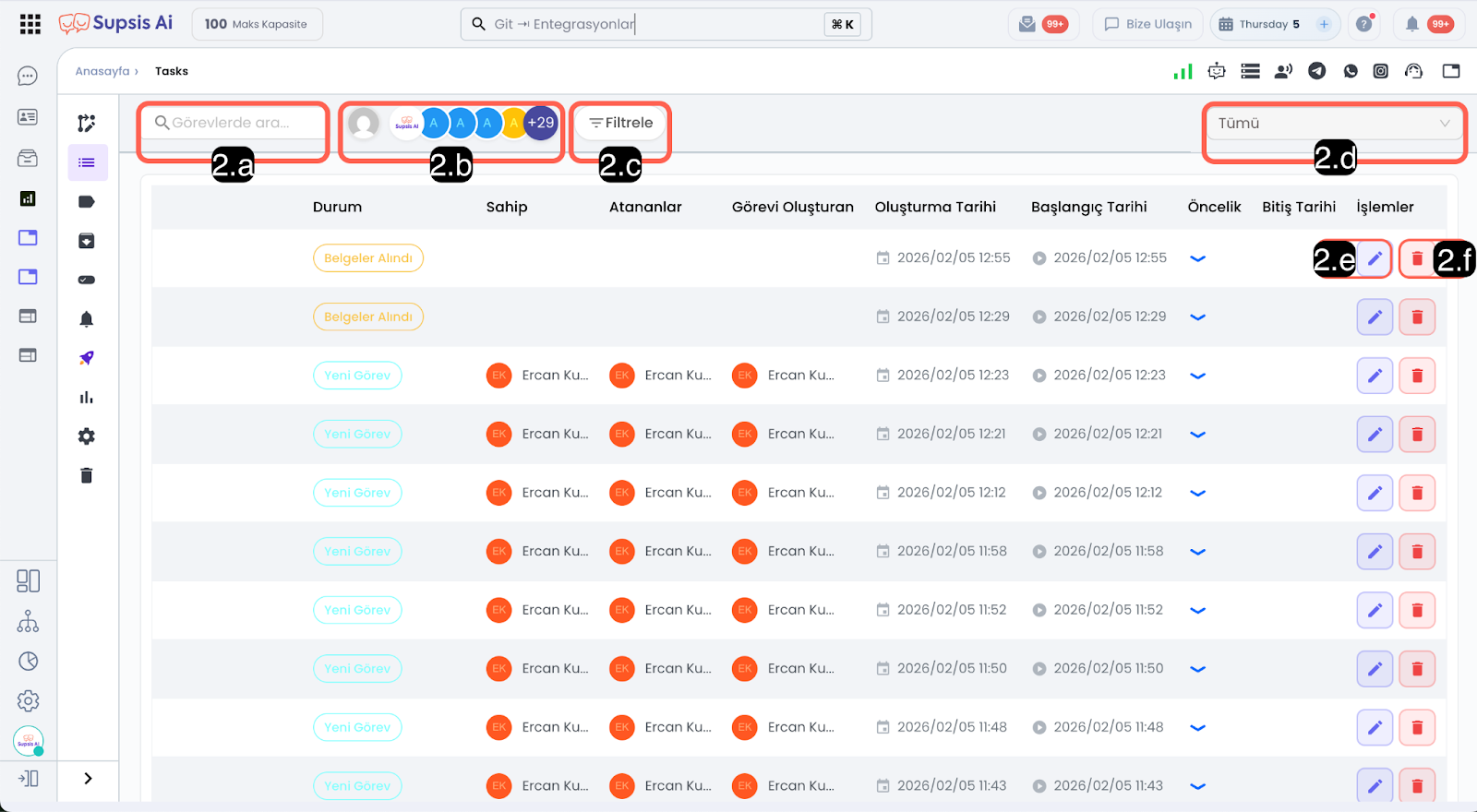Open the rocket icon in task sidebar
The width and height of the screenshot is (1477, 812).
(x=87, y=358)
